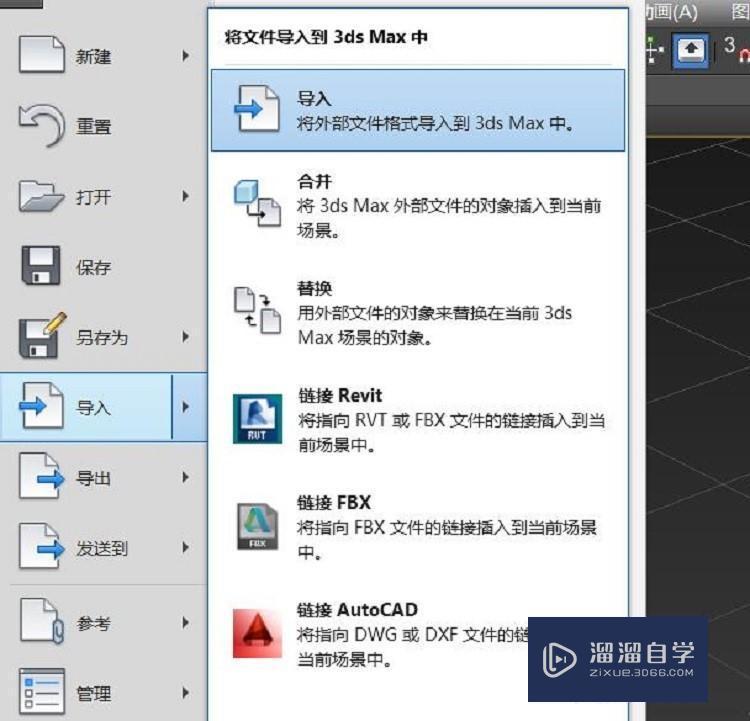The width and height of the screenshot is (750, 721).
Task: Click 管理 label in the application menu
Action: point(93,694)
